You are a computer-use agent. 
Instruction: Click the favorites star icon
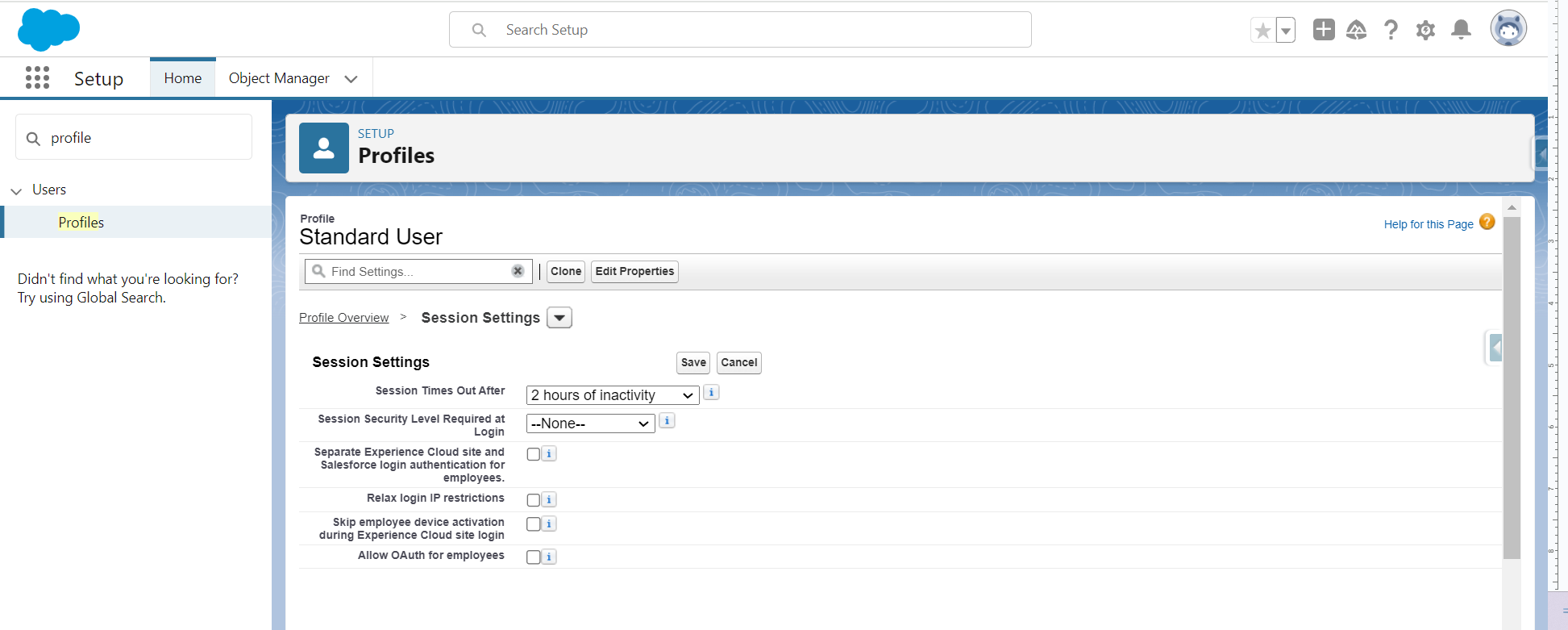point(1262,31)
